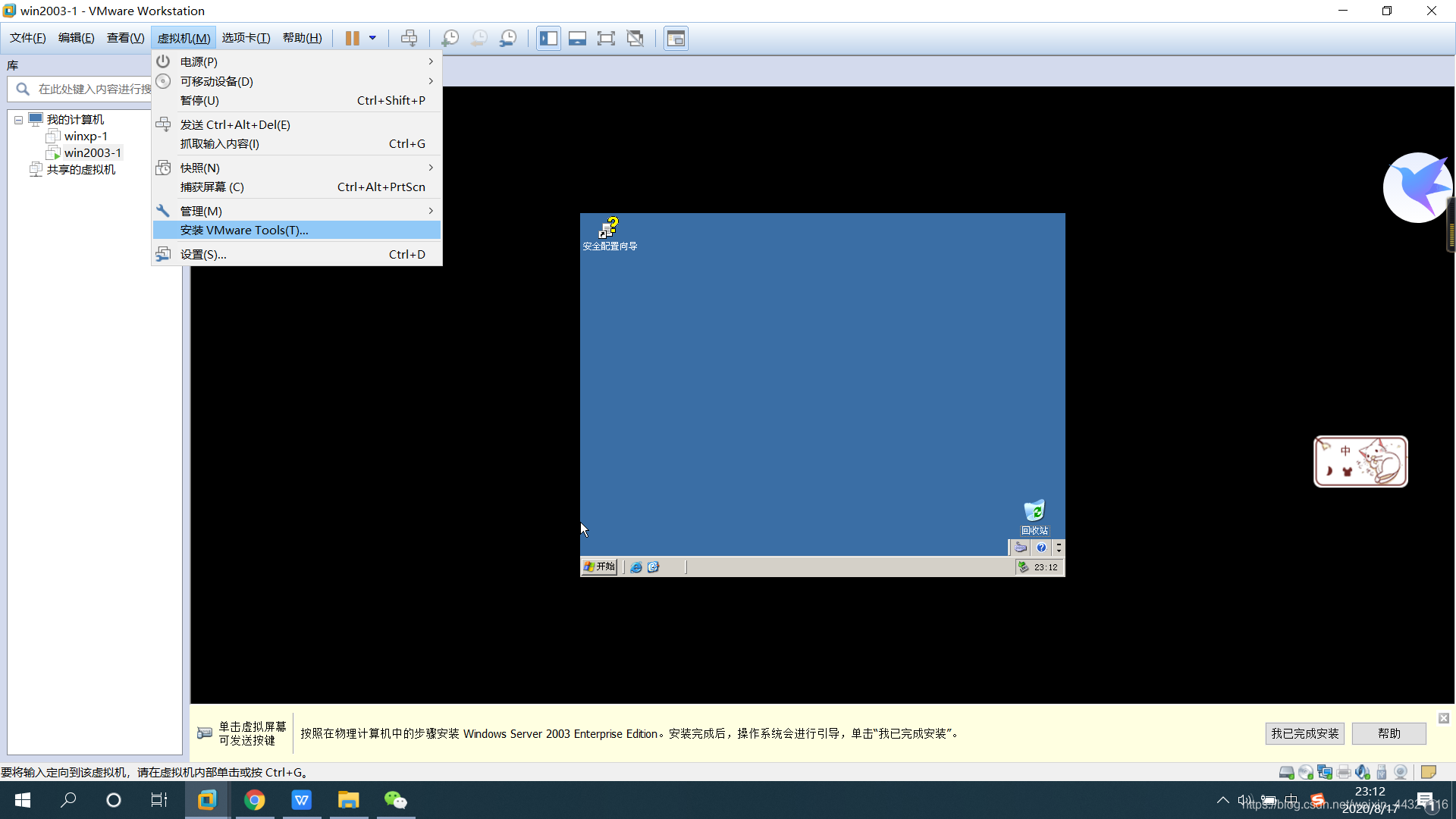
Task: Select 抓取输入内容(I) menu entry
Action: [x=297, y=143]
